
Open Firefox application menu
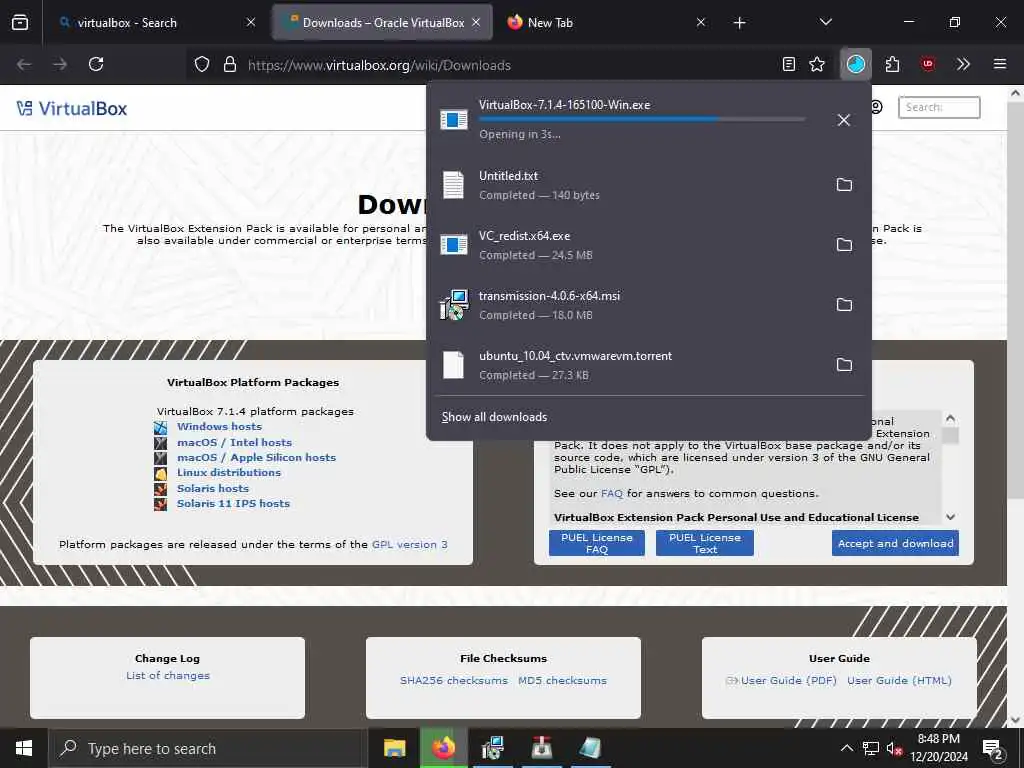1000,64
